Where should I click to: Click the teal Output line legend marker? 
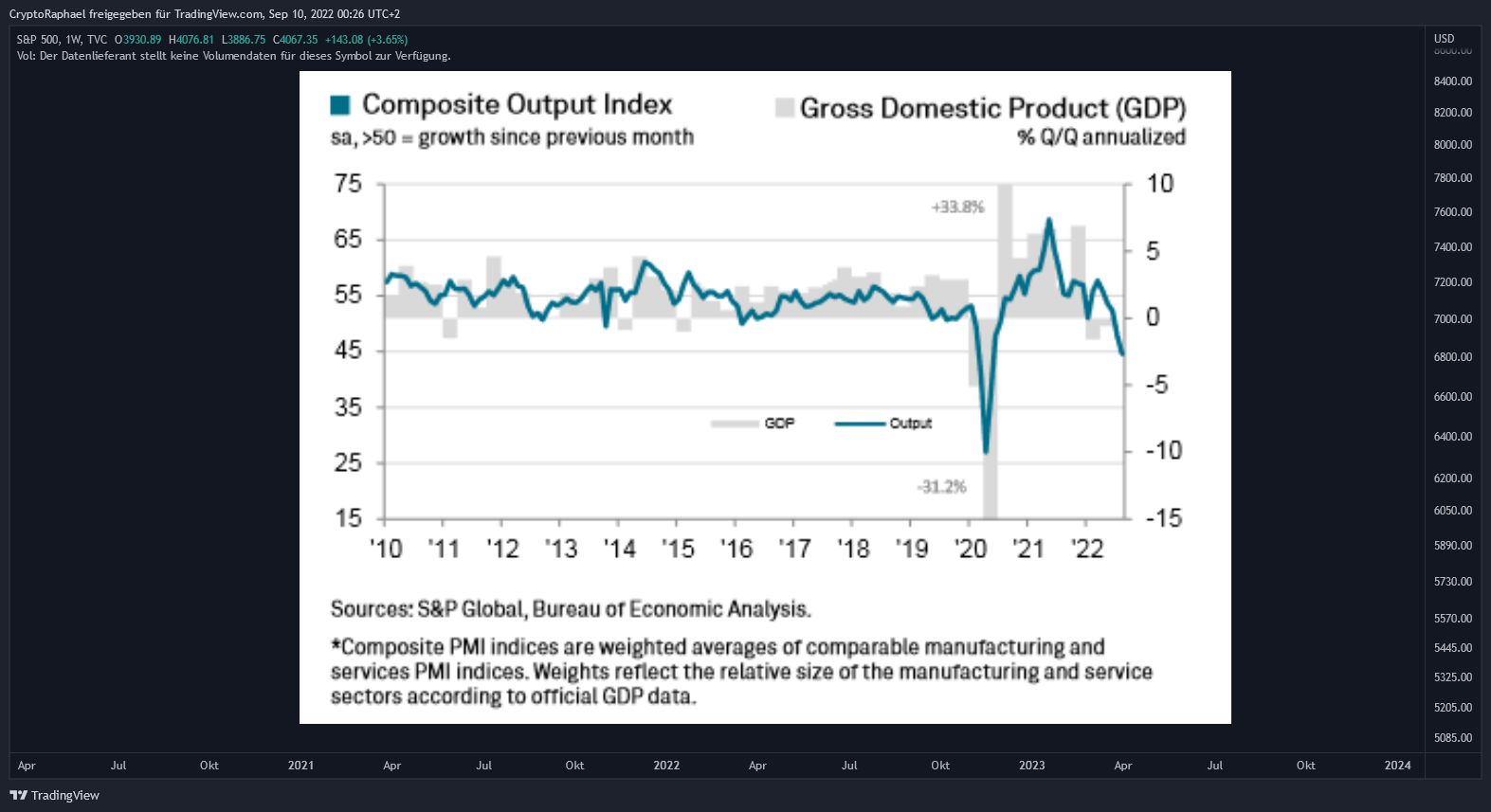tap(860, 424)
